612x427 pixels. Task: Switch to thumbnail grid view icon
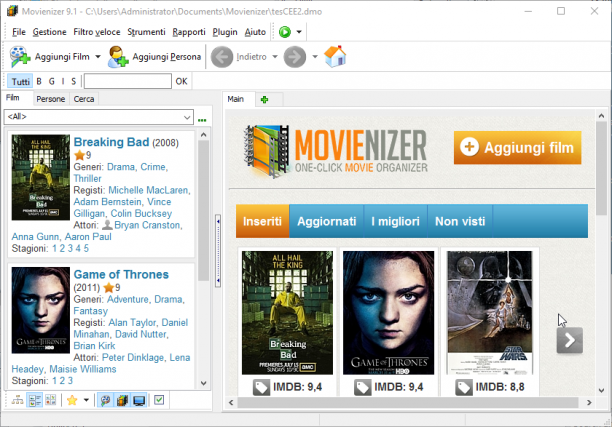click(x=51, y=400)
